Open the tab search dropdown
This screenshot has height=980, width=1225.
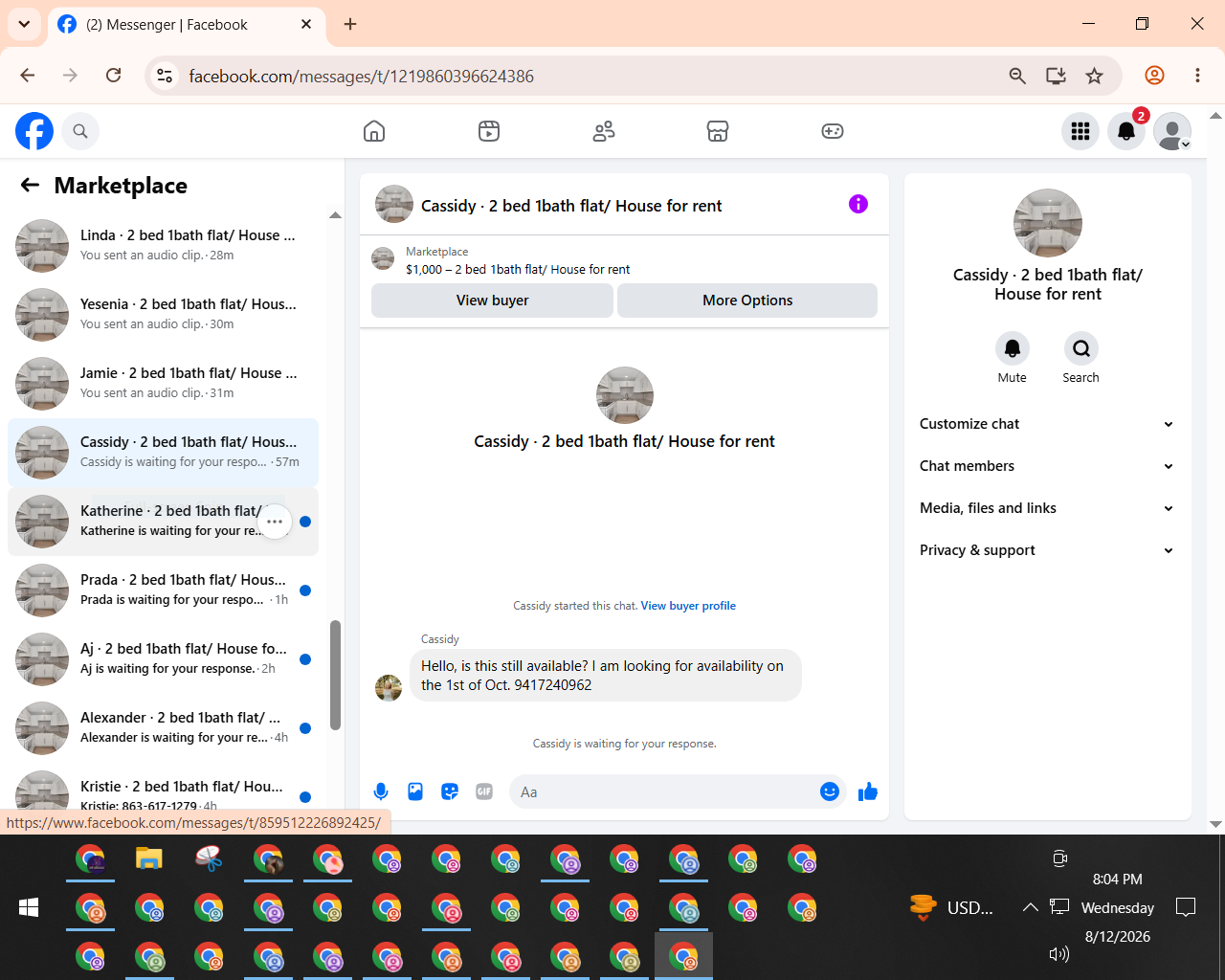[24, 24]
